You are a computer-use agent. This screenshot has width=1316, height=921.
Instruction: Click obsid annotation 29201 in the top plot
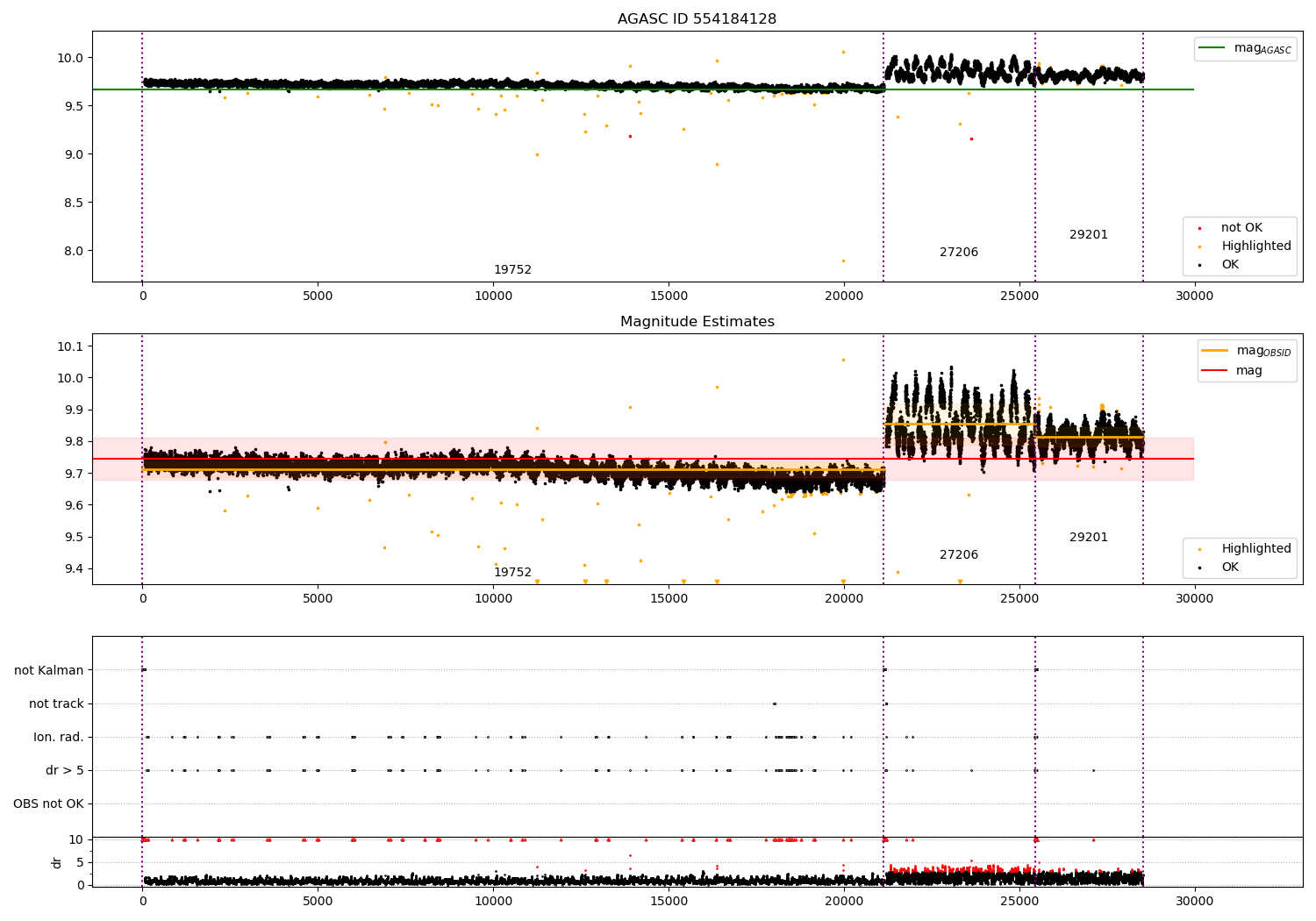[x=1089, y=234]
